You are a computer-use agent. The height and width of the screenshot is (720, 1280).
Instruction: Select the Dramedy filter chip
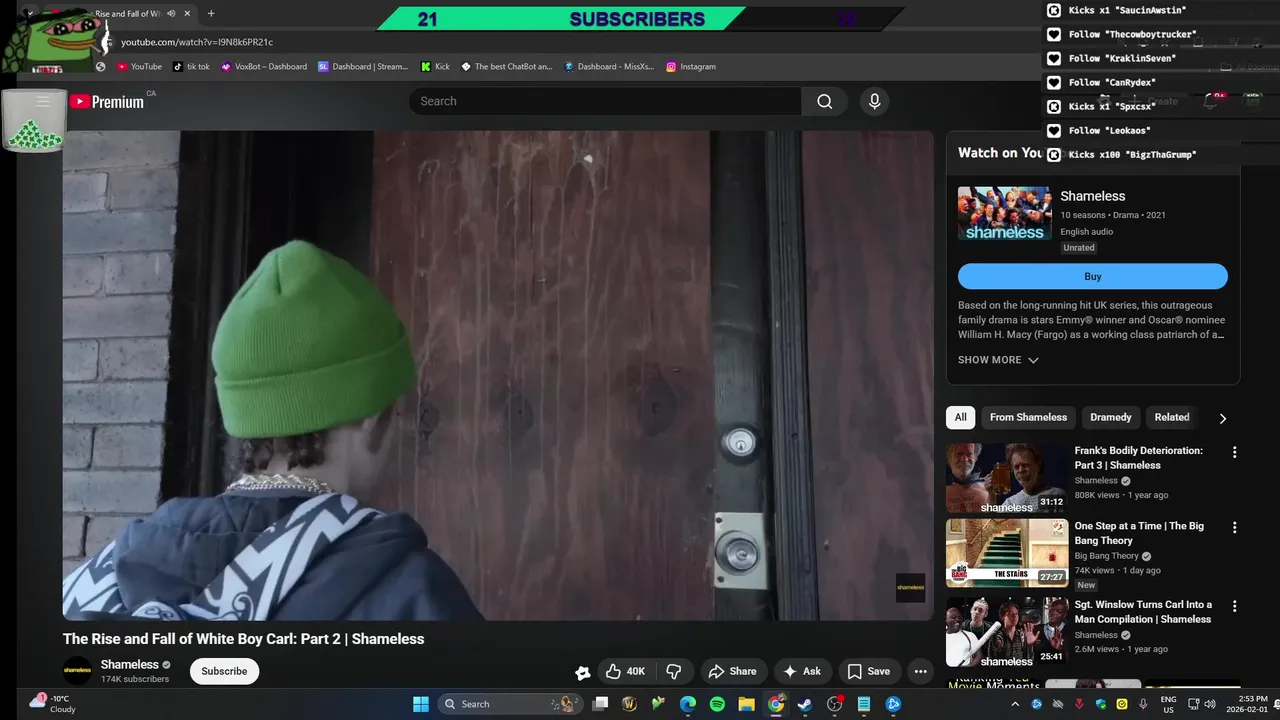tap(1111, 417)
